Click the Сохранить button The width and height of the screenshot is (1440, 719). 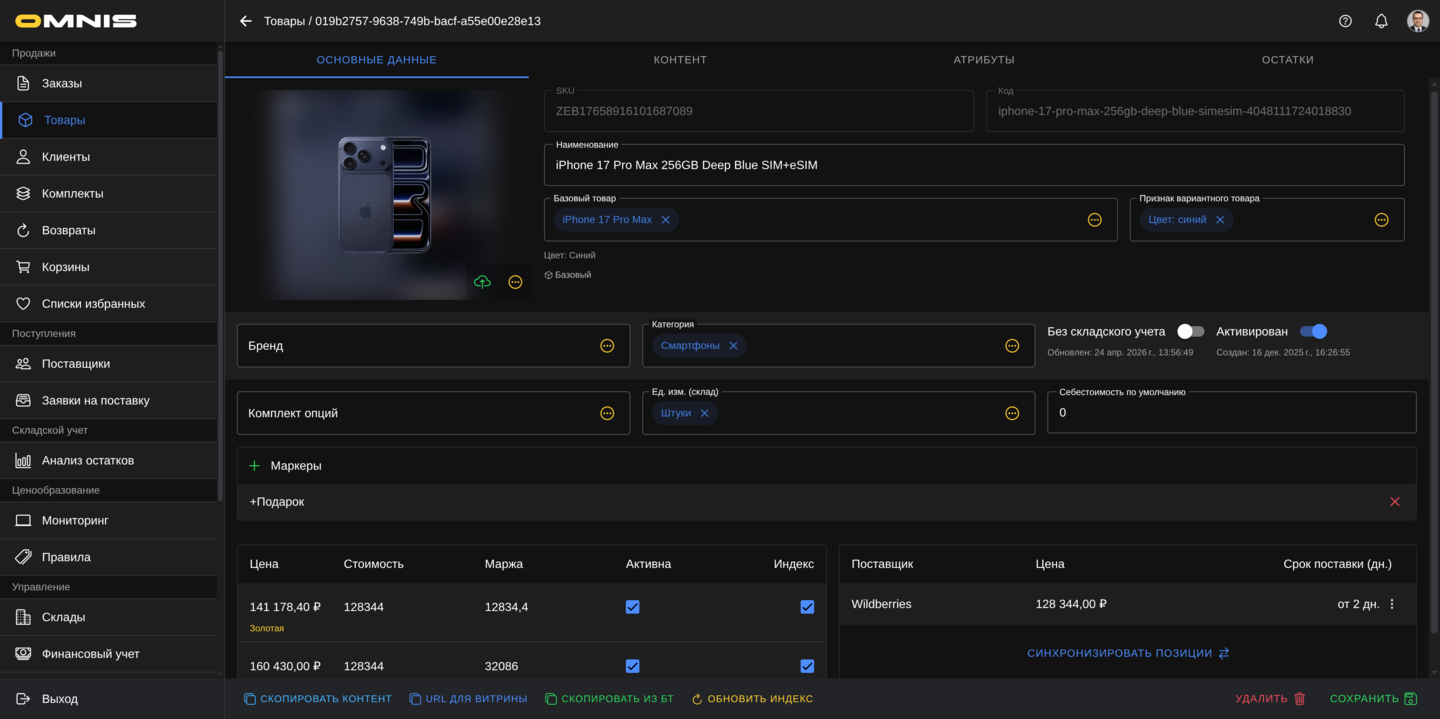click(x=1373, y=699)
